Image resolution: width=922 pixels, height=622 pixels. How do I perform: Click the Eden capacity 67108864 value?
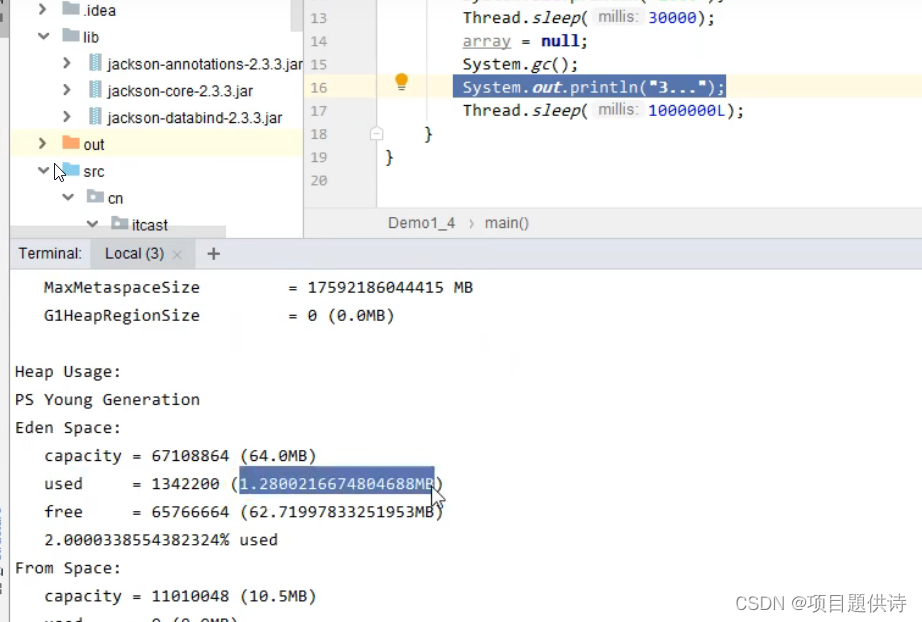(190, 456)
